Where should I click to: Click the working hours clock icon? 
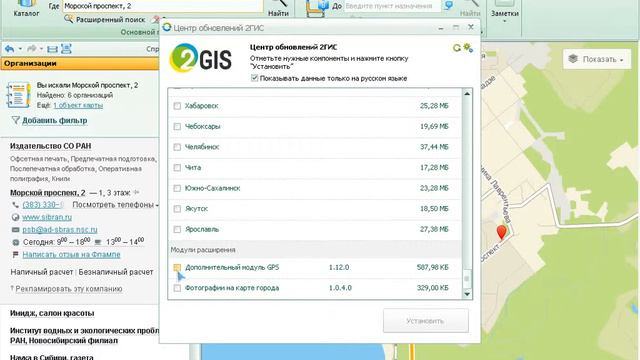tap(16, 242)
